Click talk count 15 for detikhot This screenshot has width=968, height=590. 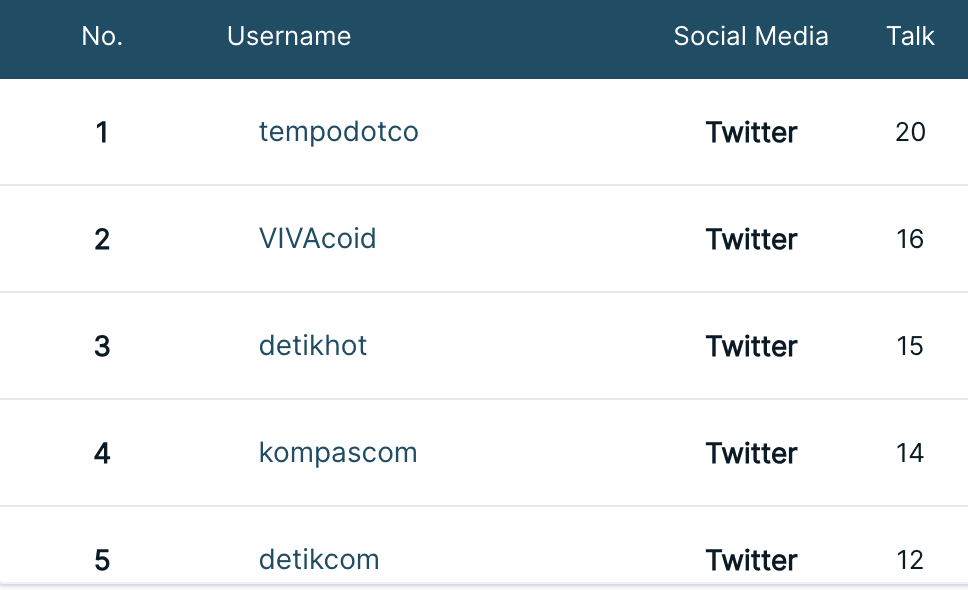911,346
